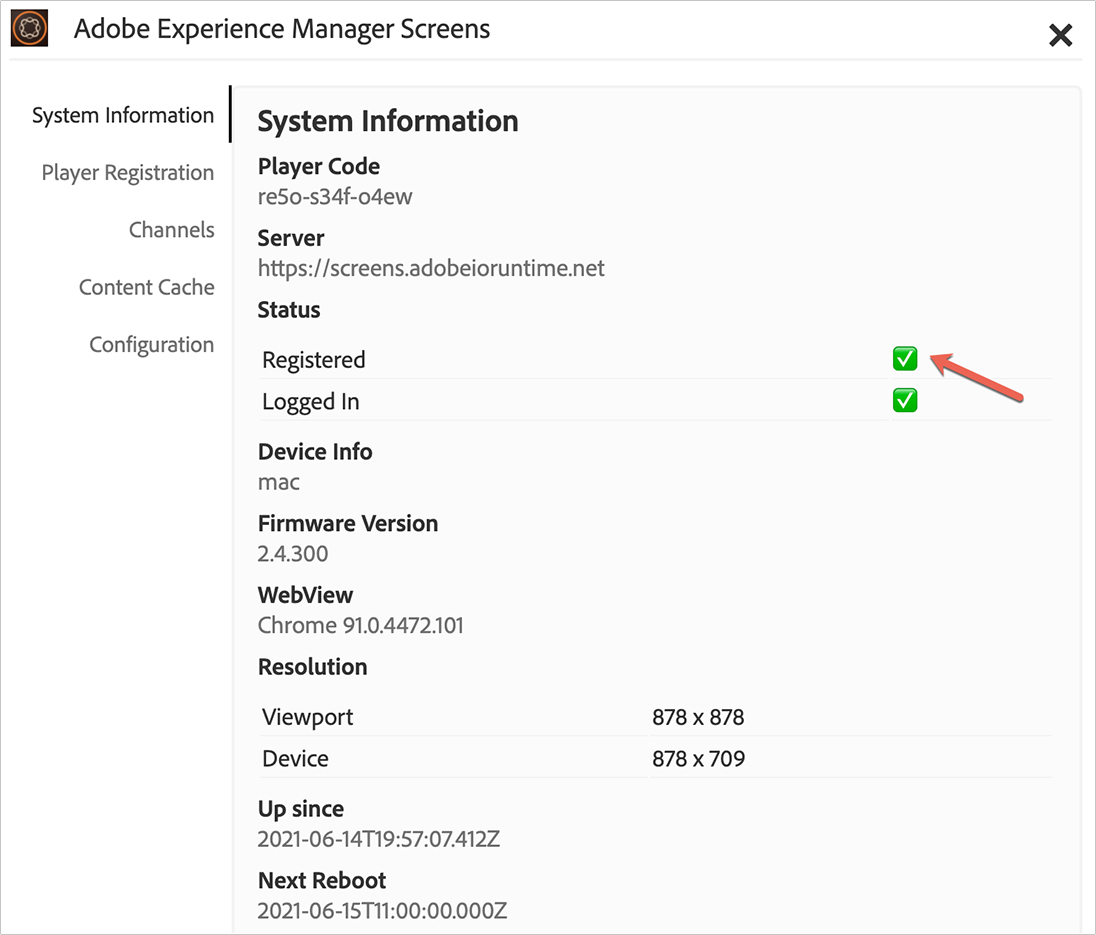
Task: Open the System Information tab
Action: (x=123, y=116)
